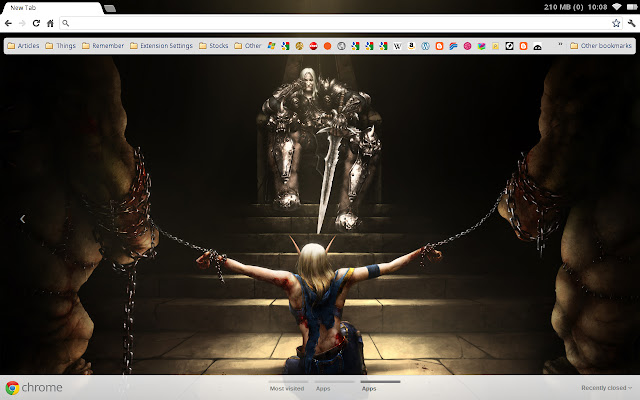This screenshot has height=400, width=640.
Task: Go back with the back arrow
Action: pos(8,23)
